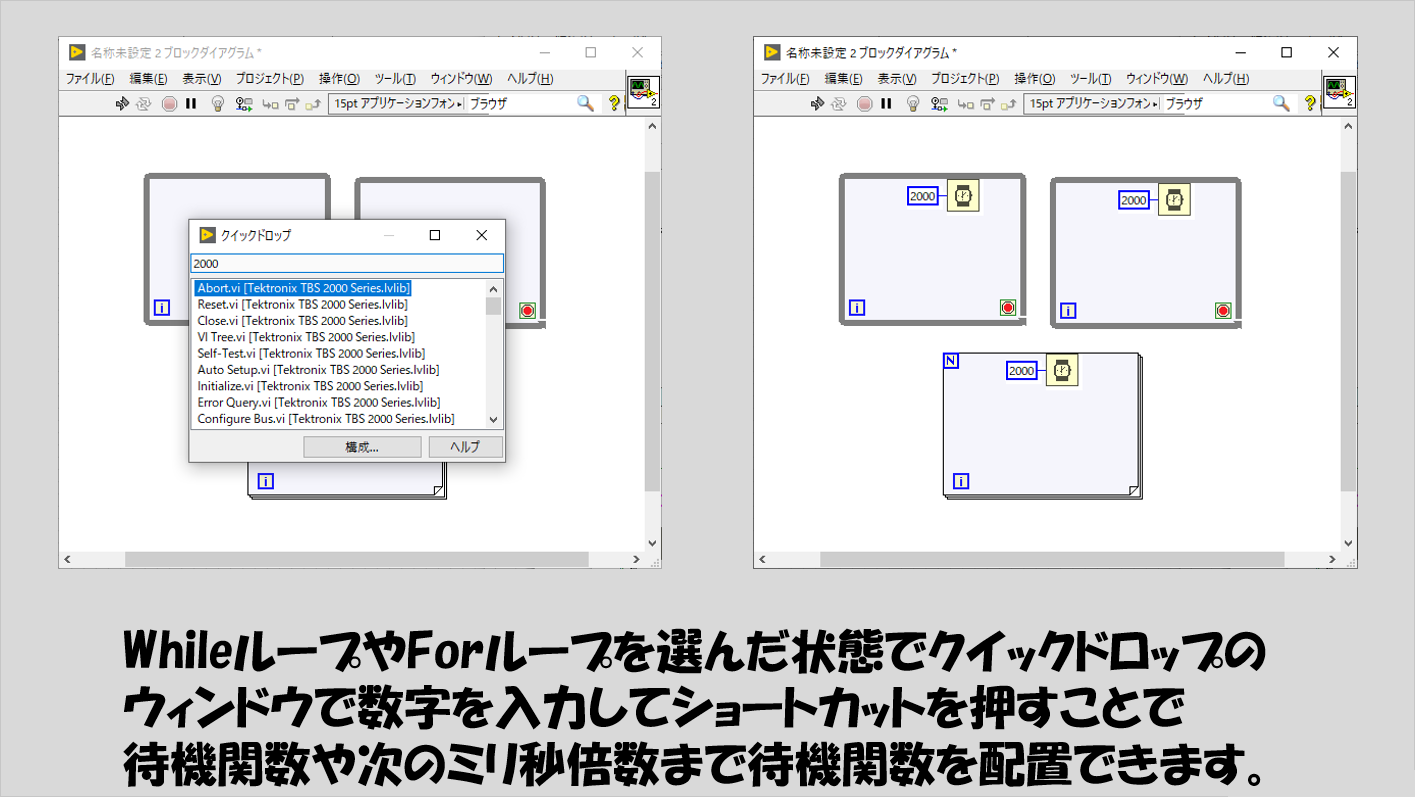Click search magnifier in window behind Quick Drop

point(585,103)
